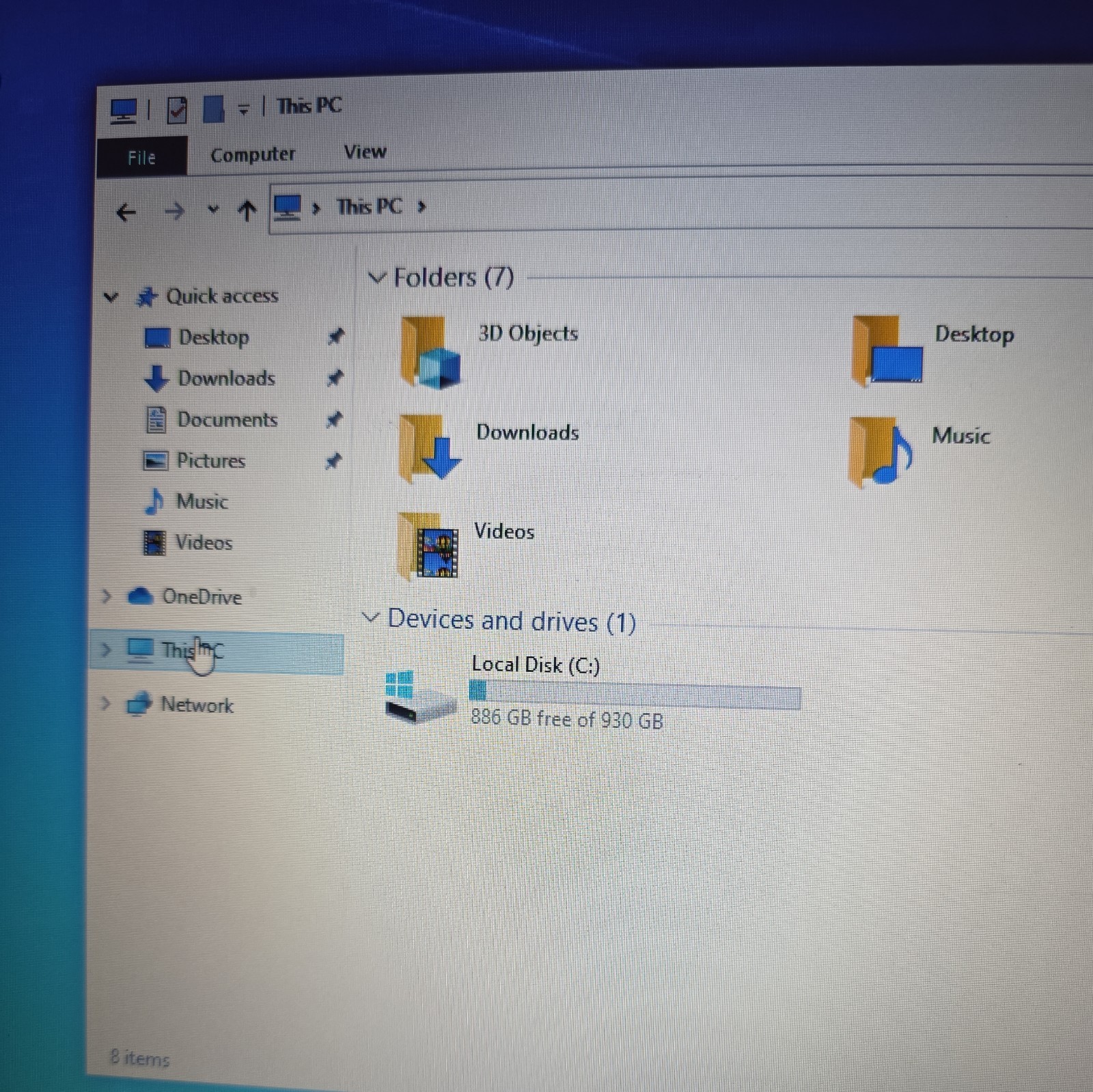Switch to the Computer ribbon tab
1093x1092 pixels.
253,154
